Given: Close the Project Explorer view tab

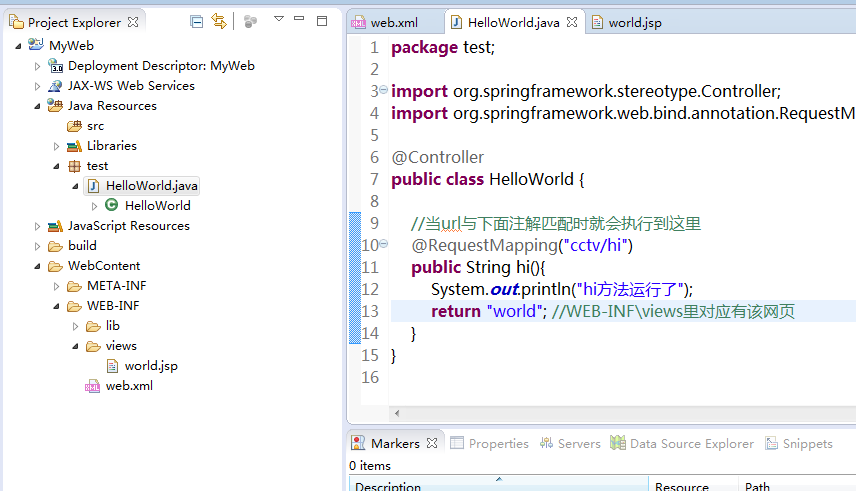Looking at the screenshot, I should (x=134, y=21).
